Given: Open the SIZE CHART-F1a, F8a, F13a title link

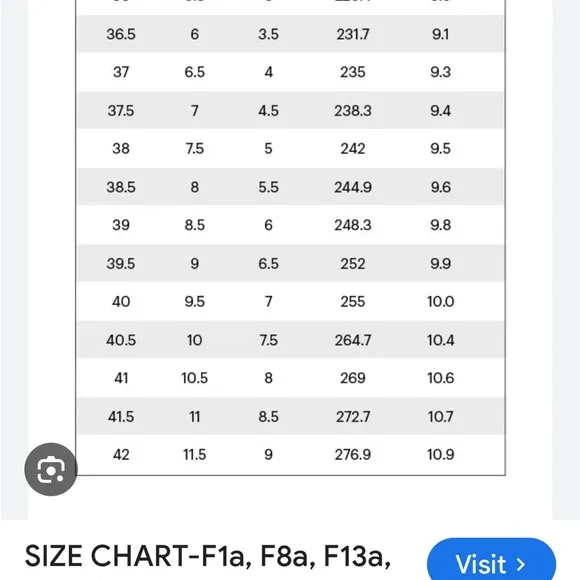Looking at the screenshot, I should [x=208, y=556].
